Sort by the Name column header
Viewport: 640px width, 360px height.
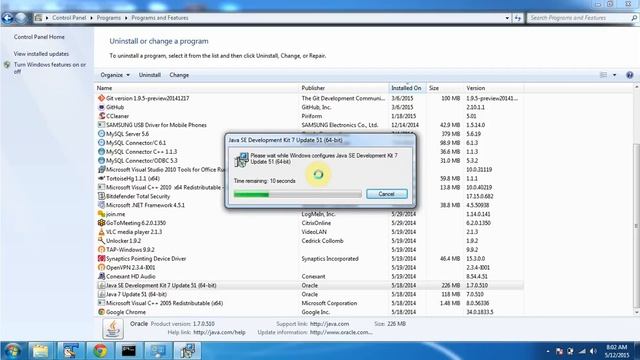[197, 88]
